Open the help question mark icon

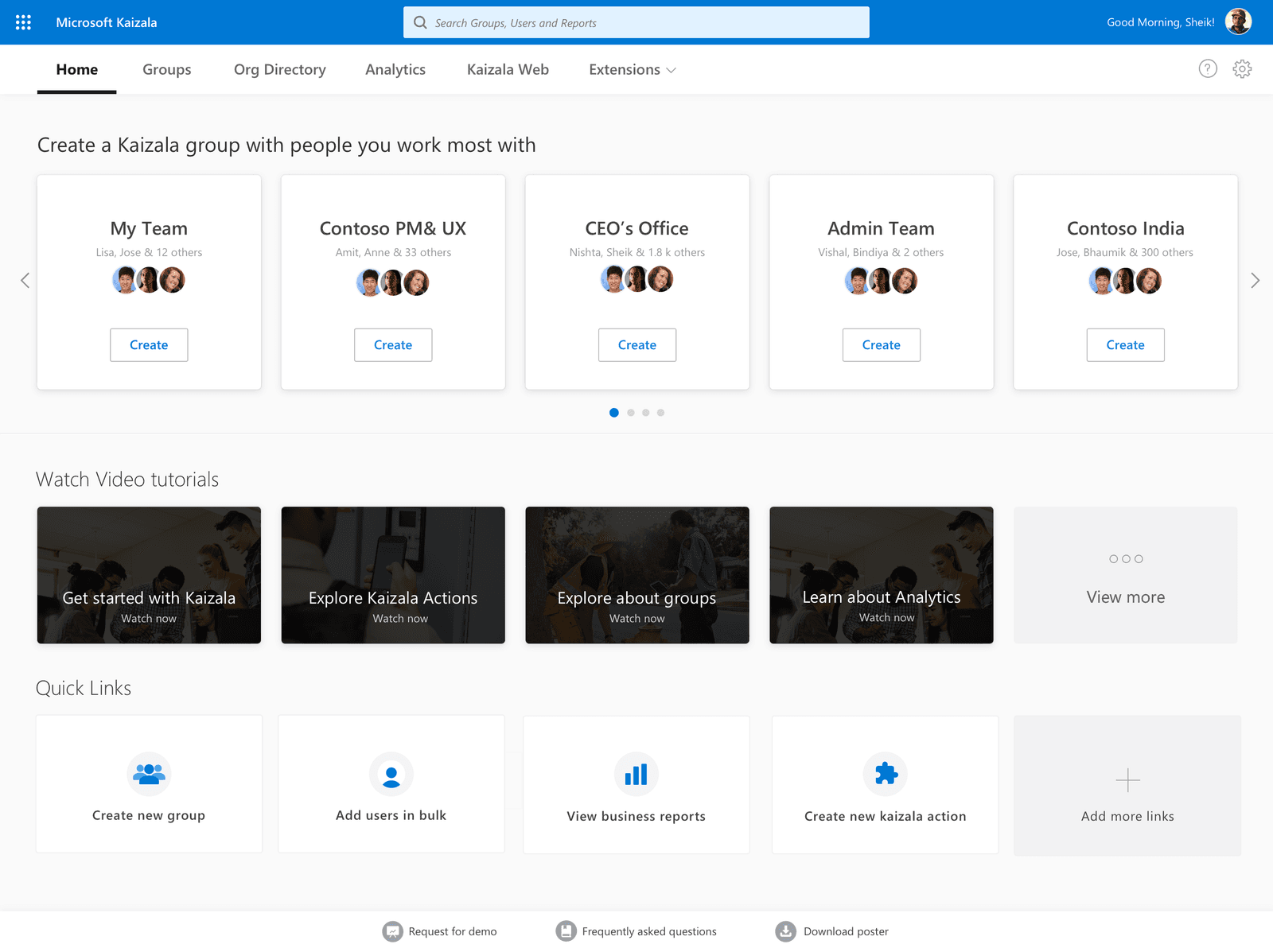[x=1208, y=69]
